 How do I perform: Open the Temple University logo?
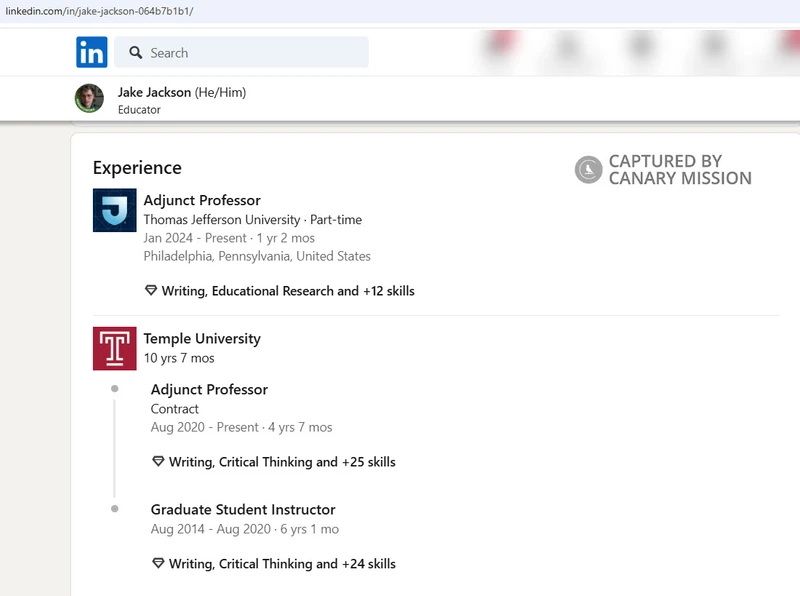tap(115, 349)
